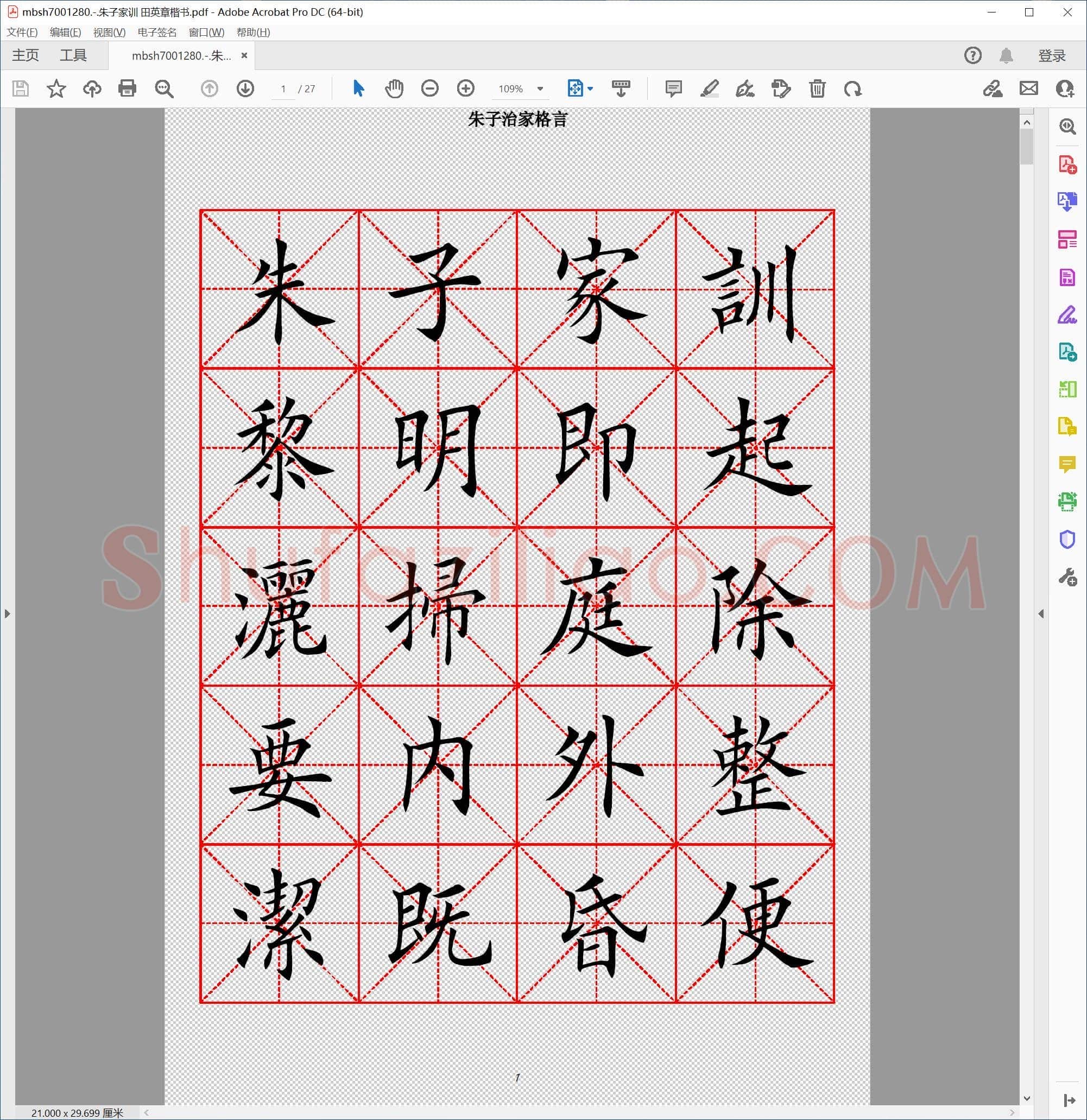
Task: Close the mbsh7001280 document tab
Action: click(244, 55)
